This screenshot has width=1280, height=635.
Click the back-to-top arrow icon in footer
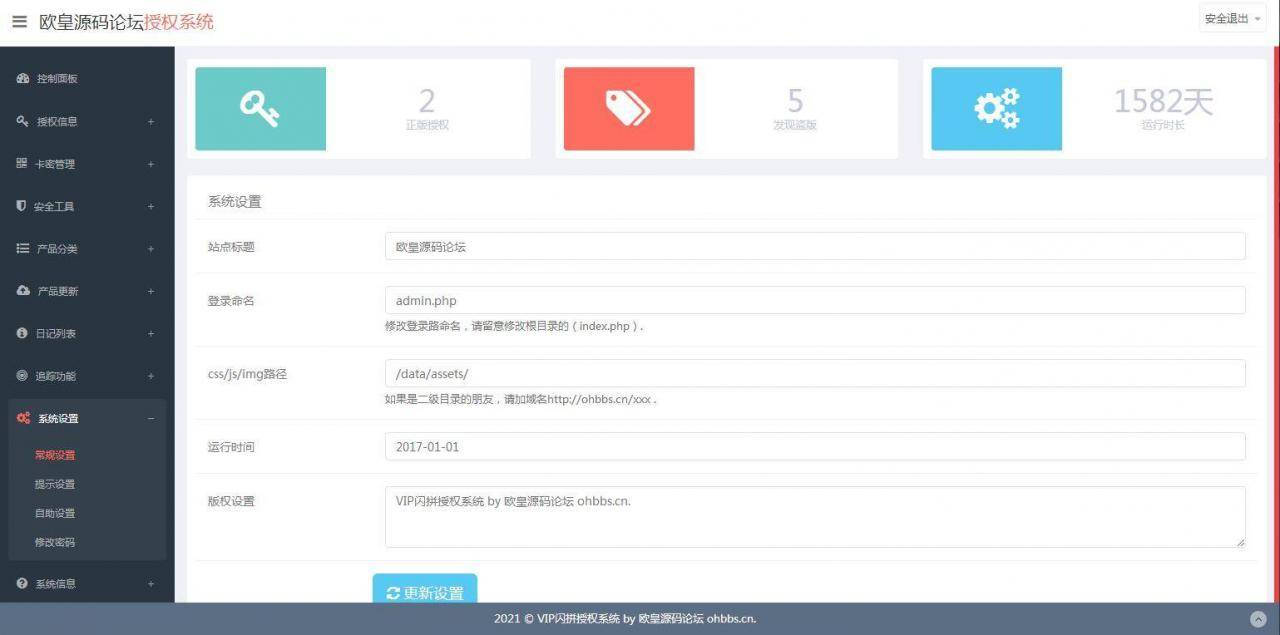click(1259, 619)
